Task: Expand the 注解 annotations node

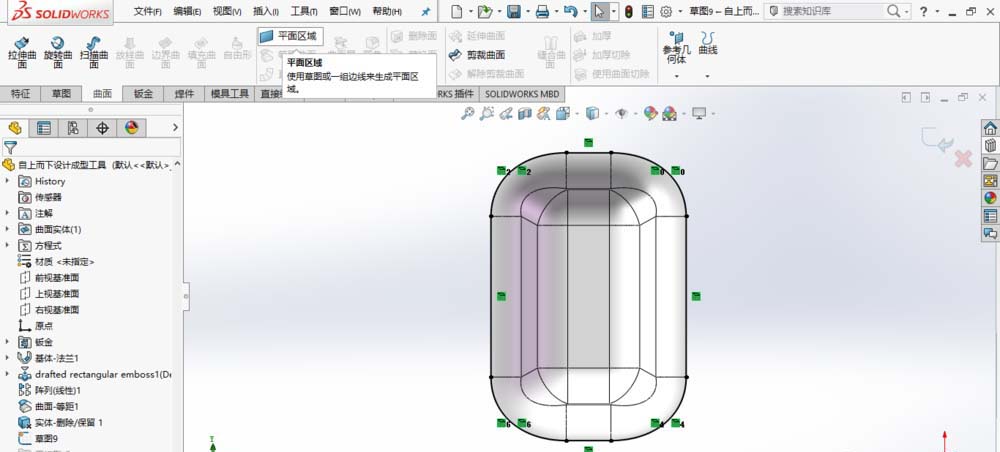Action: click(x=8, y=213)
